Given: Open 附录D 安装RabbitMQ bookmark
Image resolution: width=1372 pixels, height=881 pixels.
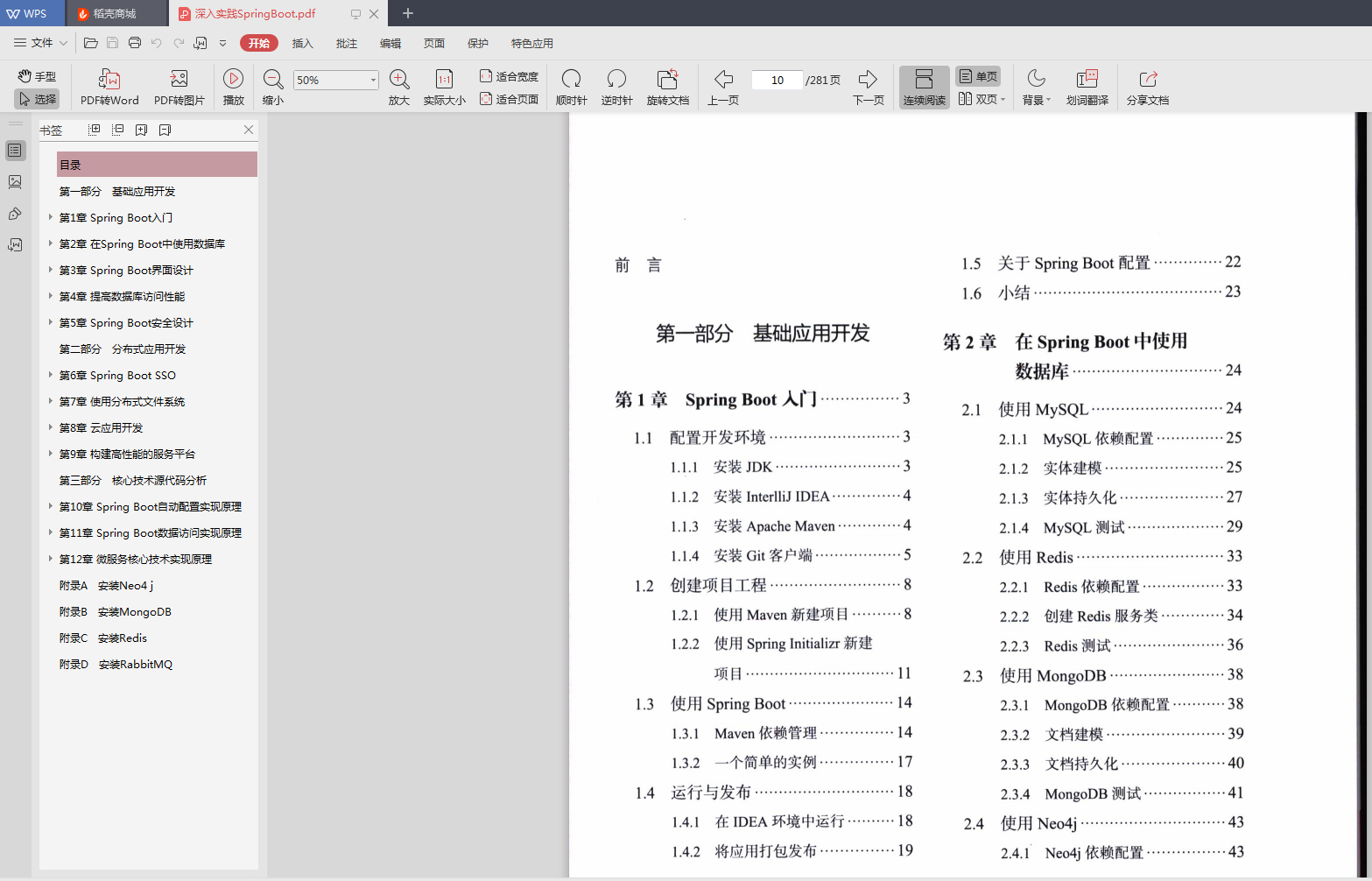Looking at the screenshot, I should tap(116, 664).
